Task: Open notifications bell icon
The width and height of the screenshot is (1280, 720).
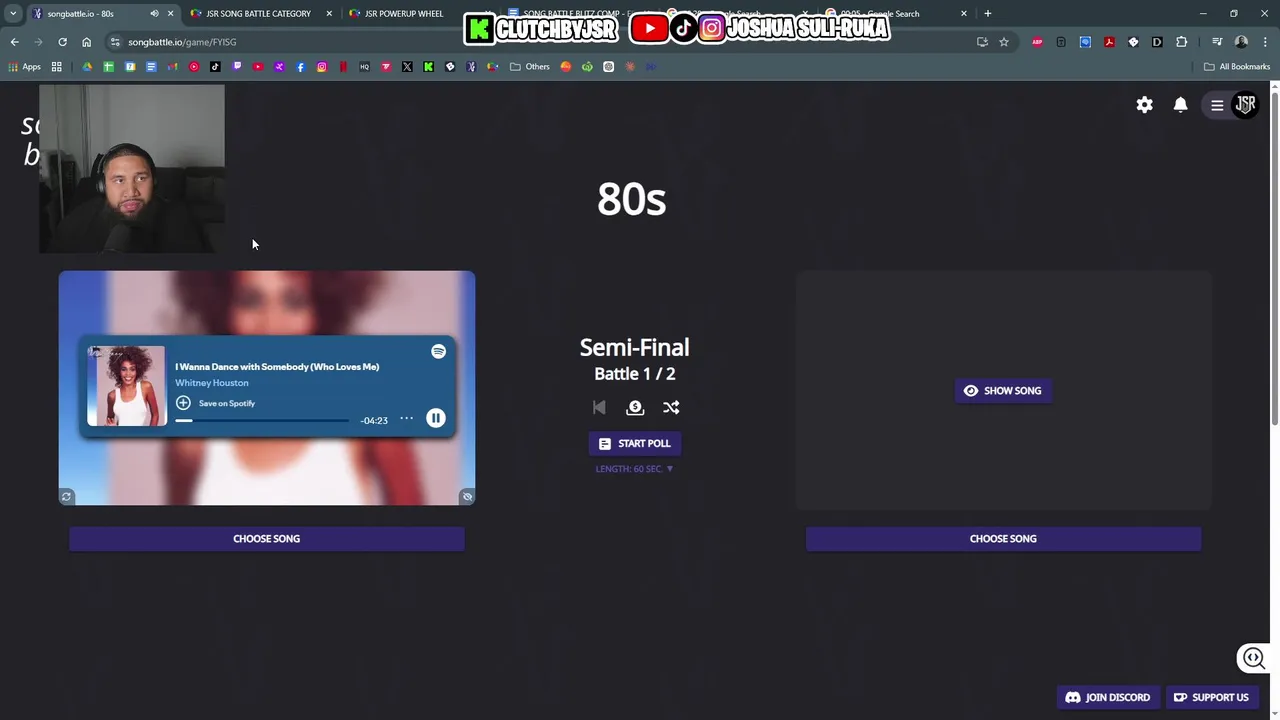Action: pyautogui.click(x=1181, y=105)
